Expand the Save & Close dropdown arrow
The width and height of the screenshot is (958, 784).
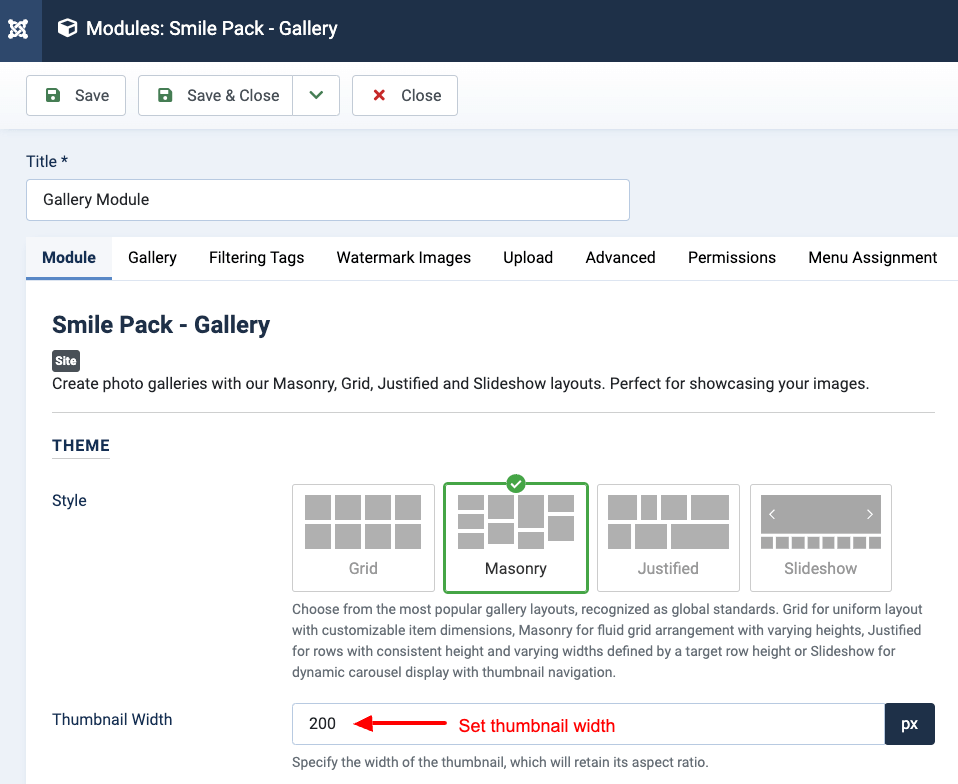tap(316, 95)
